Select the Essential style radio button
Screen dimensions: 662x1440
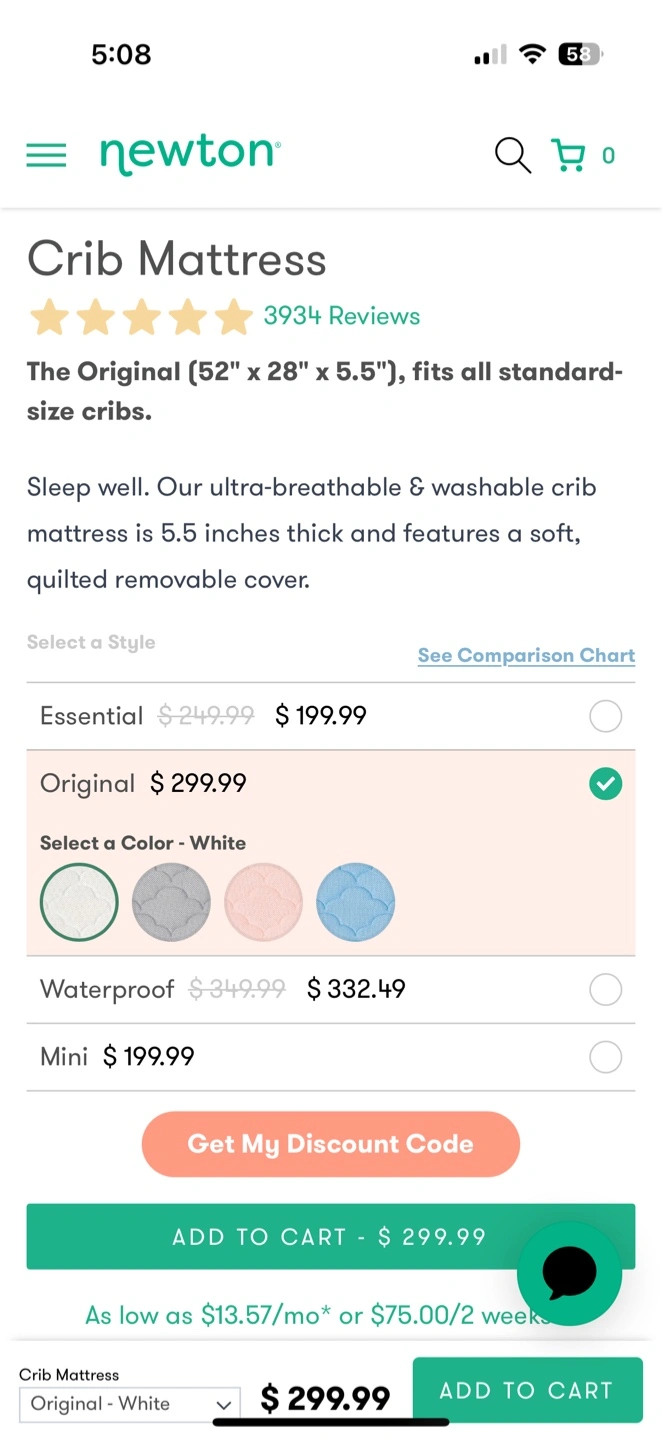click(605, 716)
